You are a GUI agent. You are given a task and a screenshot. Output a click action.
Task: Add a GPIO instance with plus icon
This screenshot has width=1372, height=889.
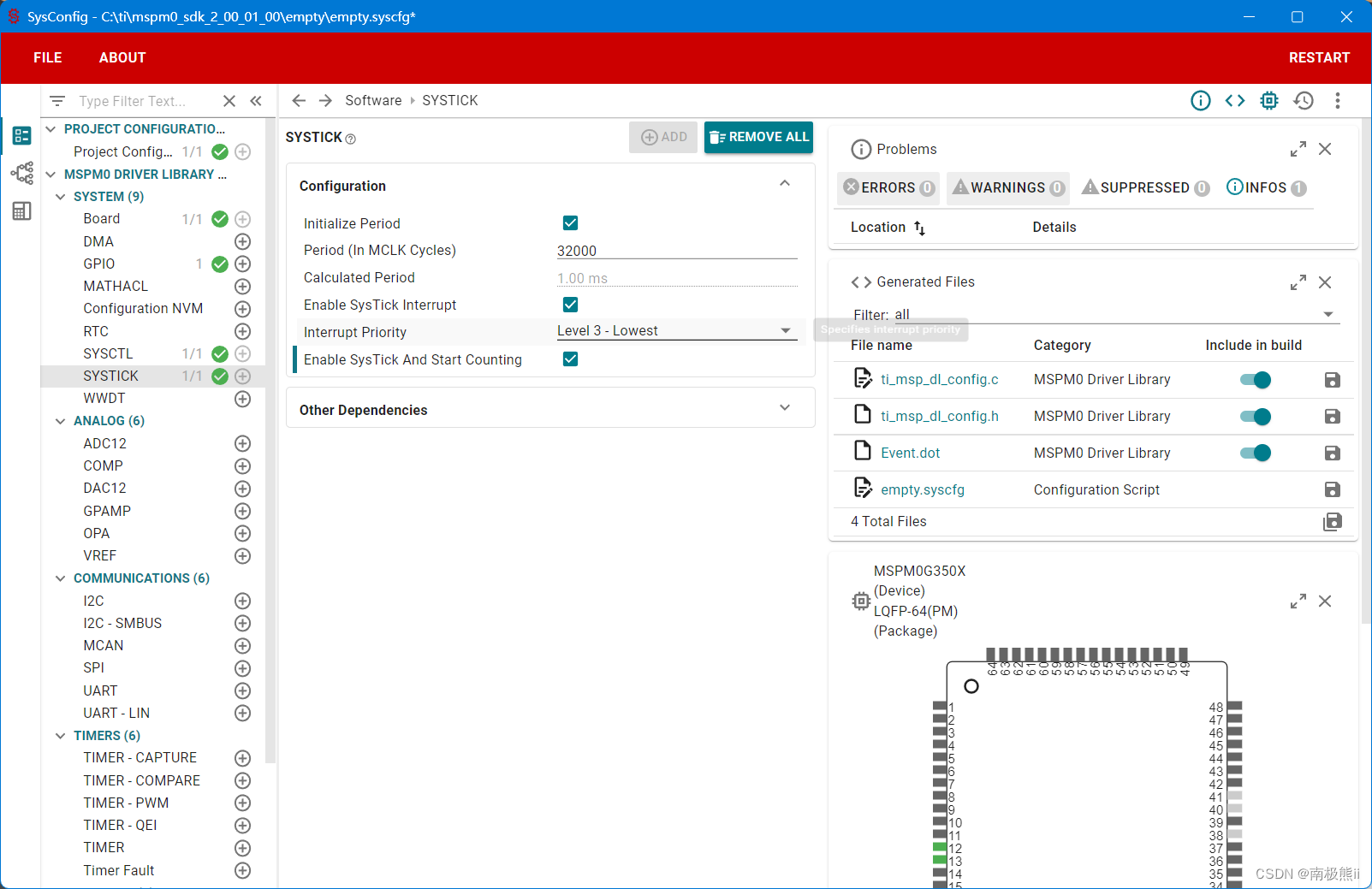243,264
